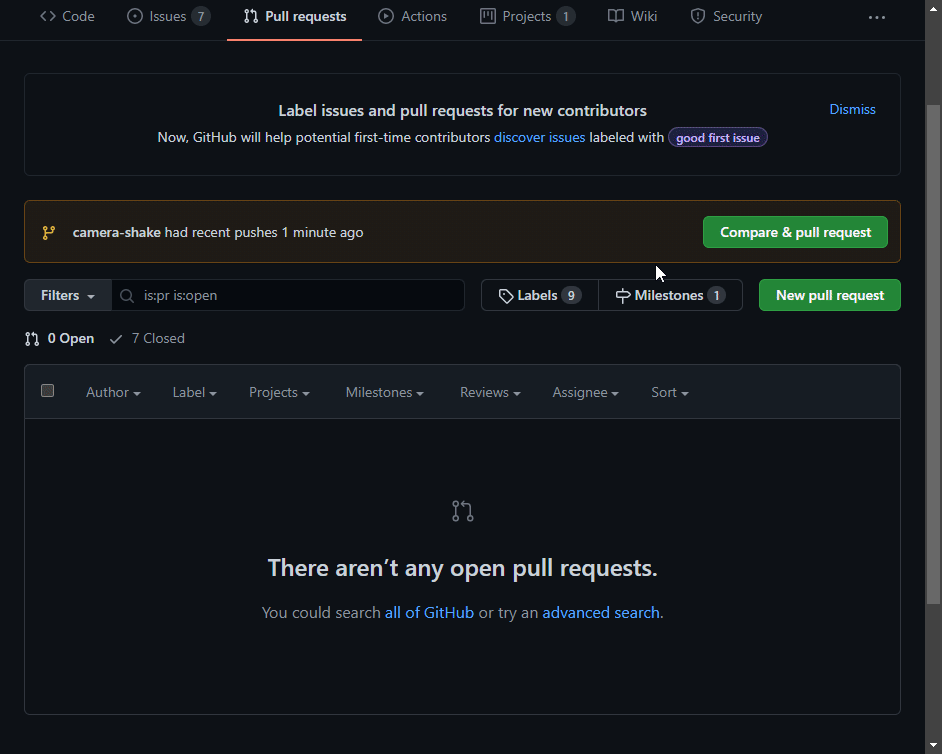Click the Issues count badge 7
This screenshot has width=942, height=754.
click(x=201, y=16)
